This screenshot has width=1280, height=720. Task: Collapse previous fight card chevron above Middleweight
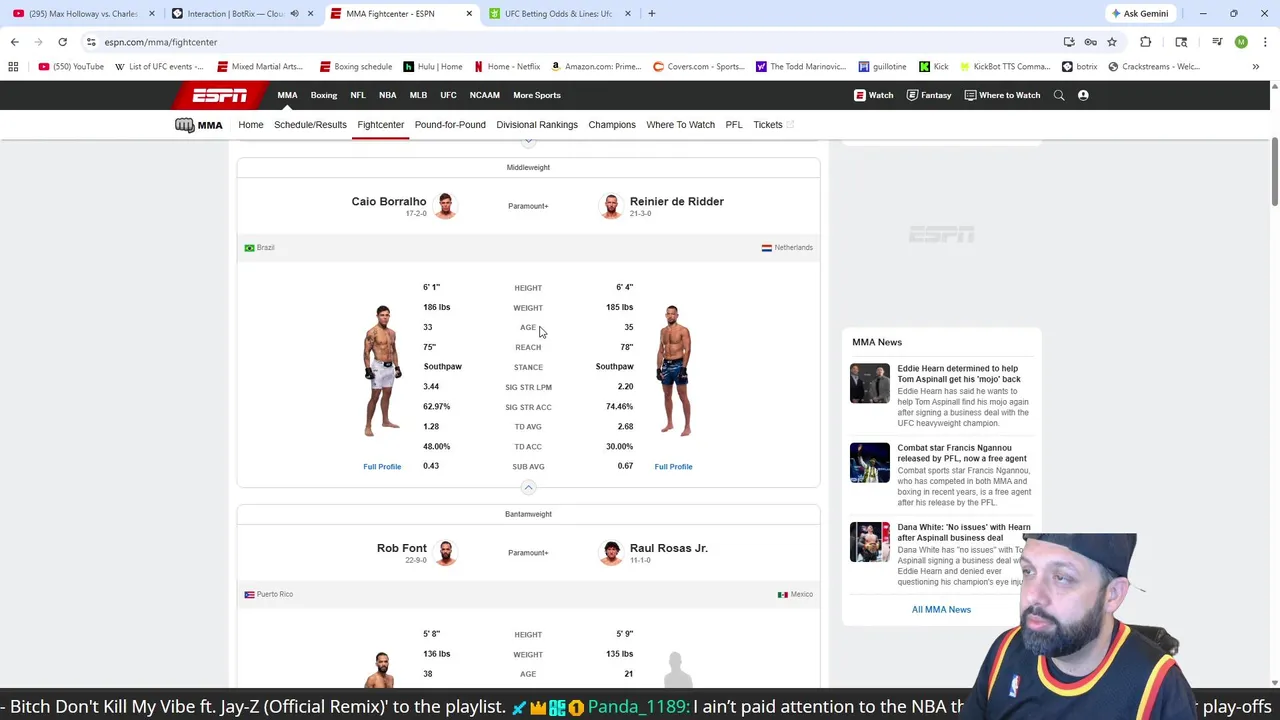point(528,142)
